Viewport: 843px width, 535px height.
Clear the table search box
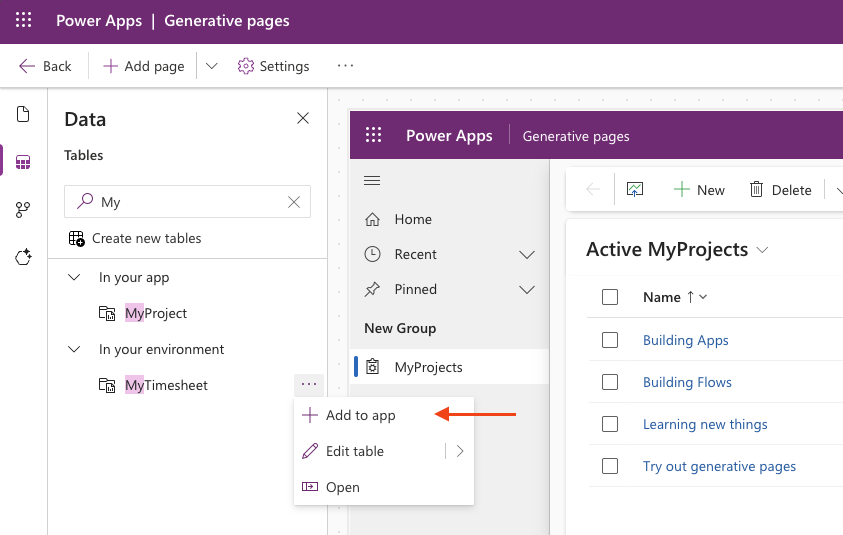(294, 202)
